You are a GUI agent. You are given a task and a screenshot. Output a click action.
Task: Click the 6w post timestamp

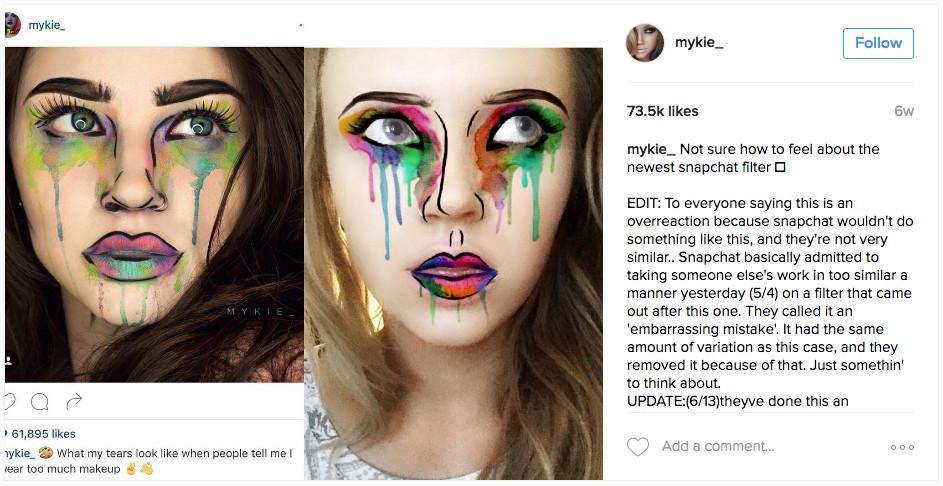903,111
